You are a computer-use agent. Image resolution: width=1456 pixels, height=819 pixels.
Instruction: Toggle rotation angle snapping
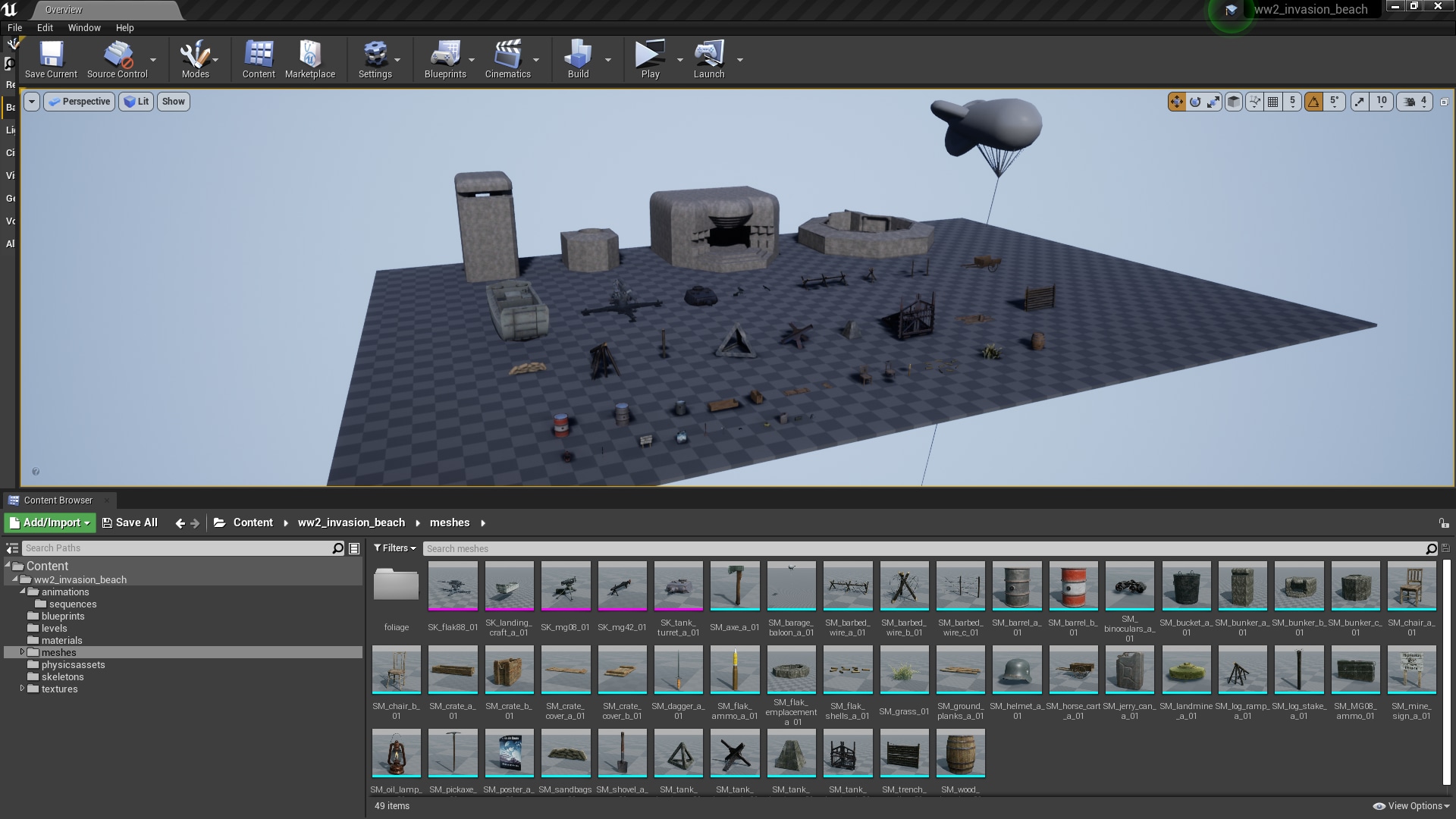point(1313,102)
